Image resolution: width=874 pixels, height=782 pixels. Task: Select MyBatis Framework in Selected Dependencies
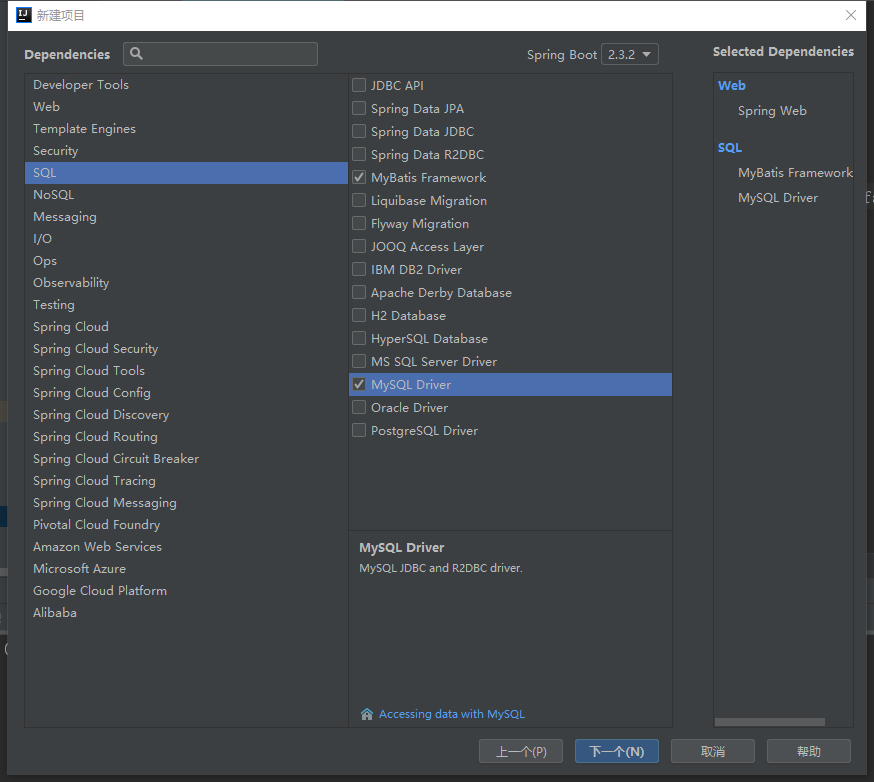795,173
